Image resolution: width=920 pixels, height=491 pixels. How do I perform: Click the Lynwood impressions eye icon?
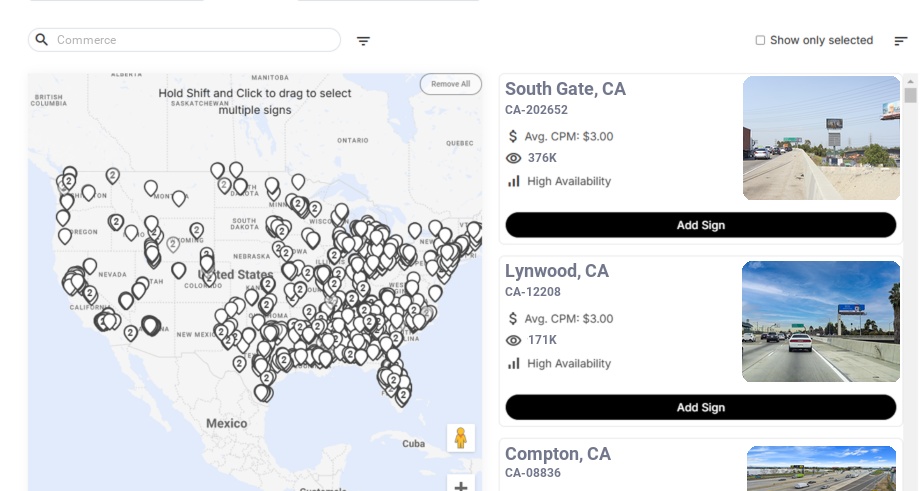coord(514,340)
